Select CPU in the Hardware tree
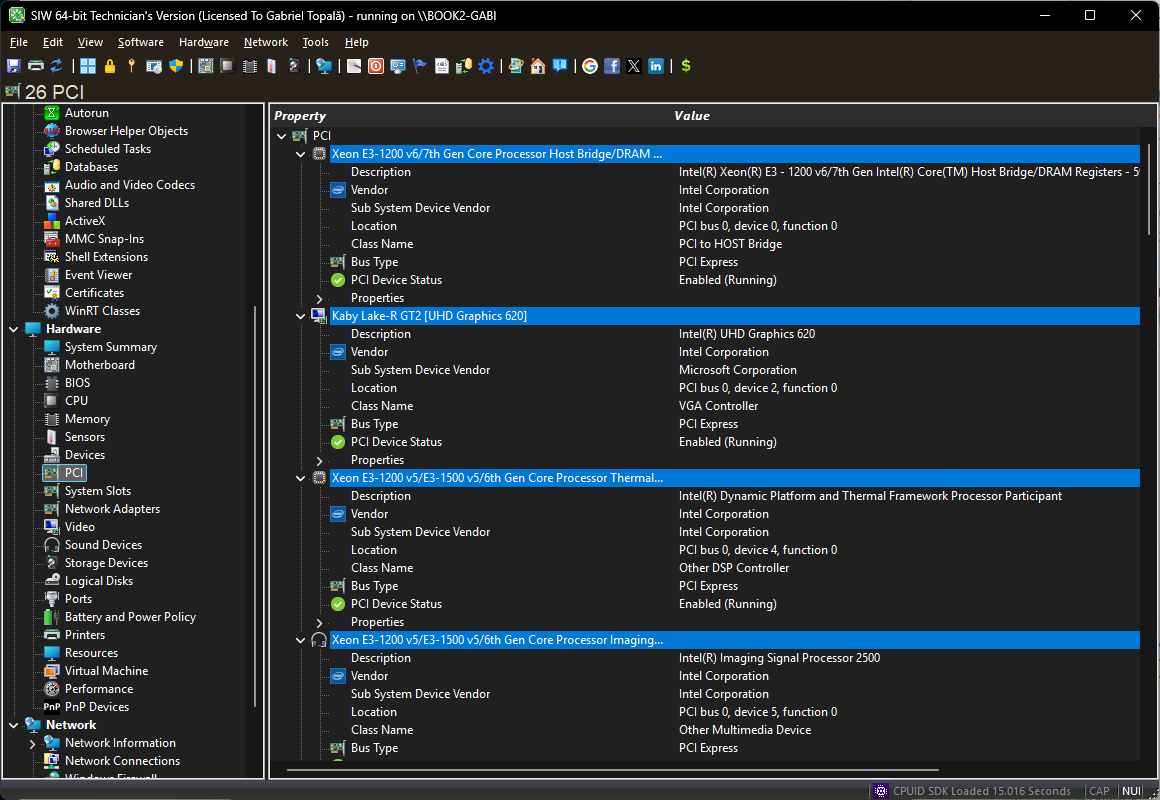 click(76, 400)
